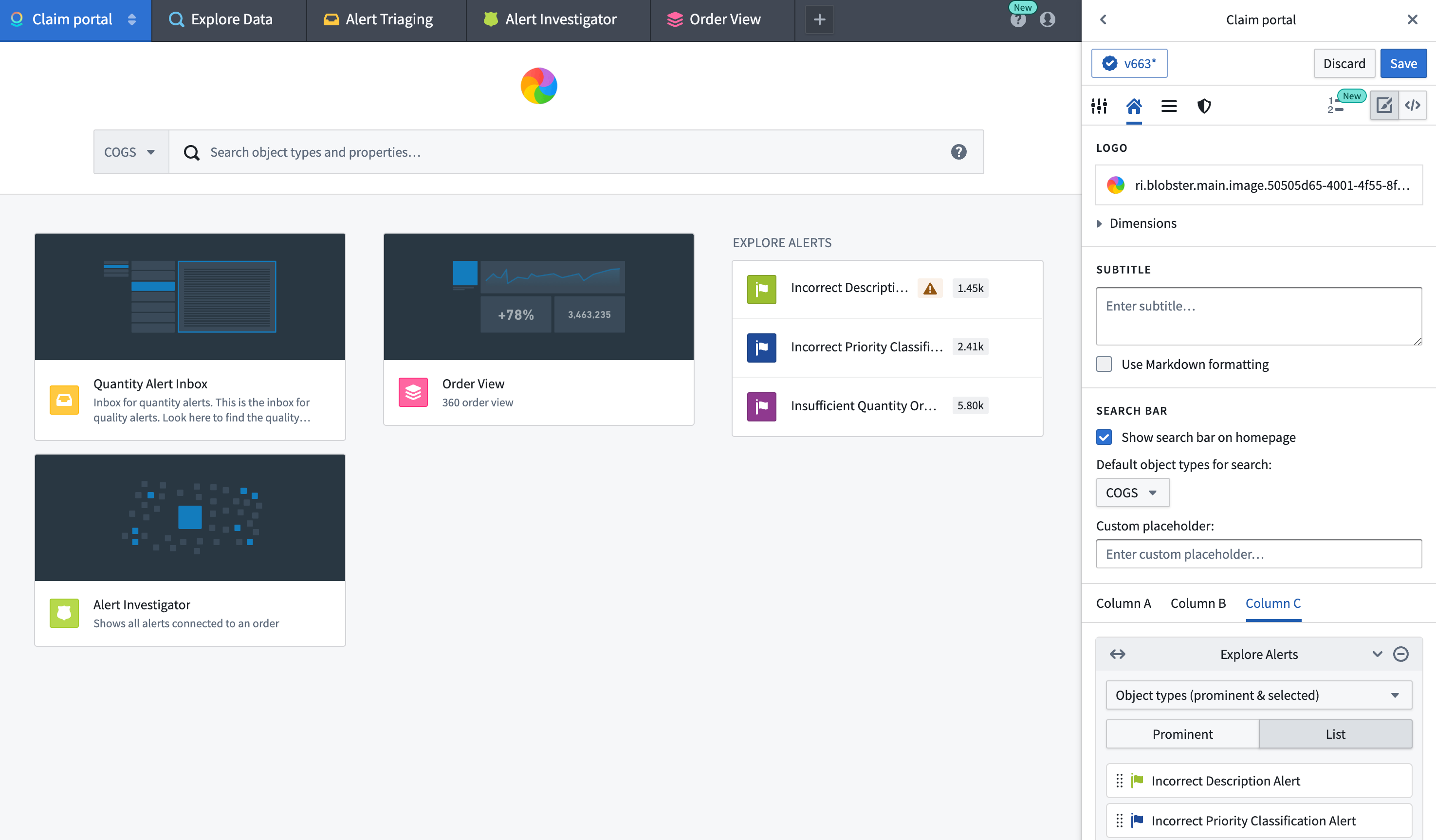Enable Use Markdown formatting checkbox
1436x840 pixels.
(1104, 363)
